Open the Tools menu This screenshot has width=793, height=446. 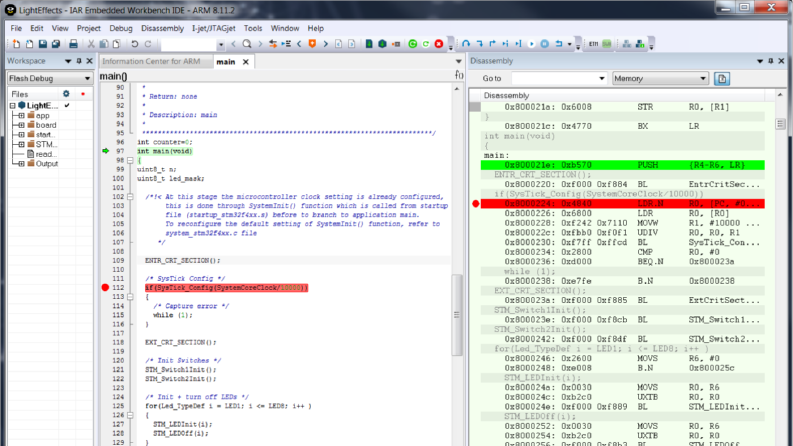[x=253, y=28]
